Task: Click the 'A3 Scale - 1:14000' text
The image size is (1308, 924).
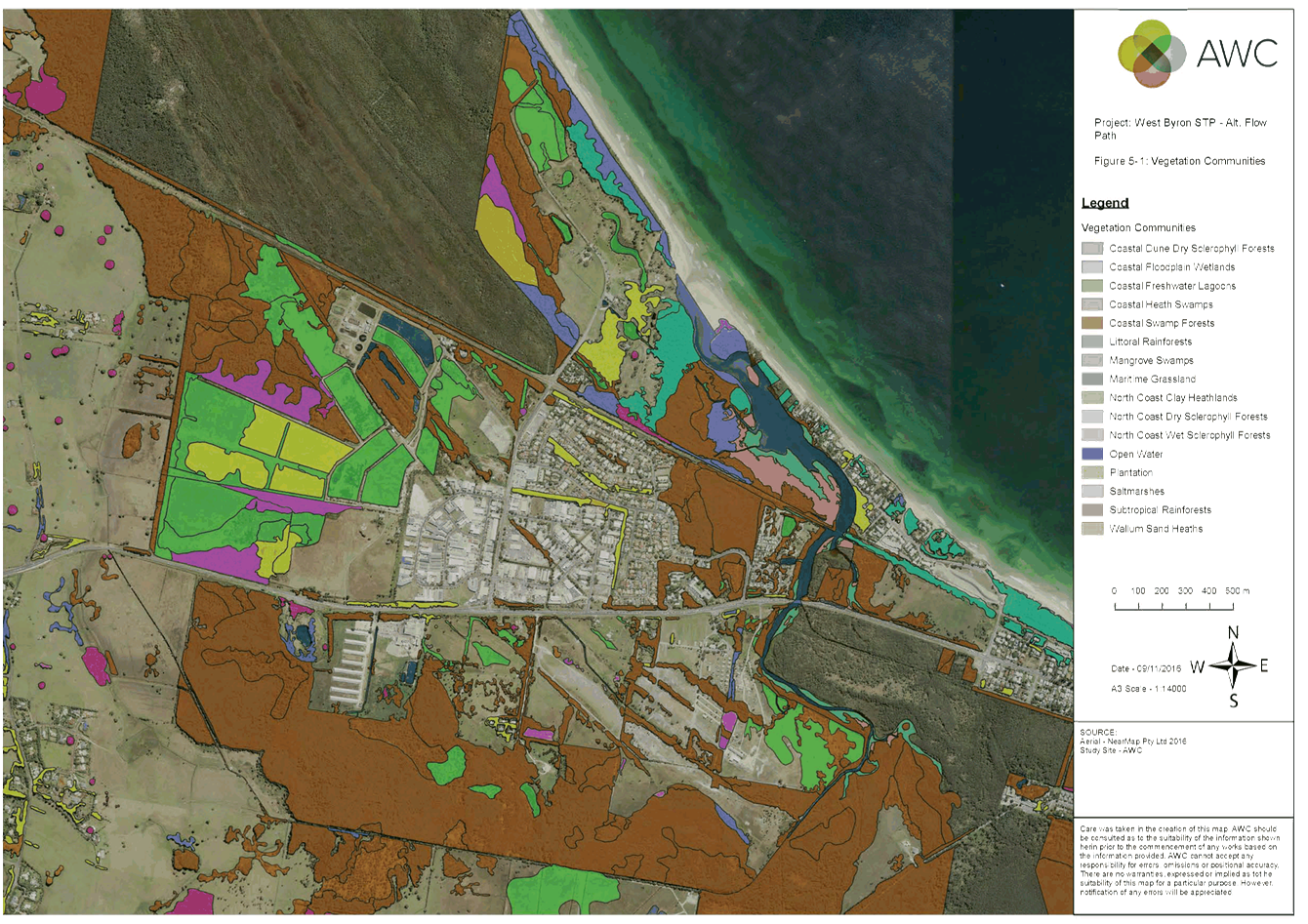Action: coord(1148,688)
